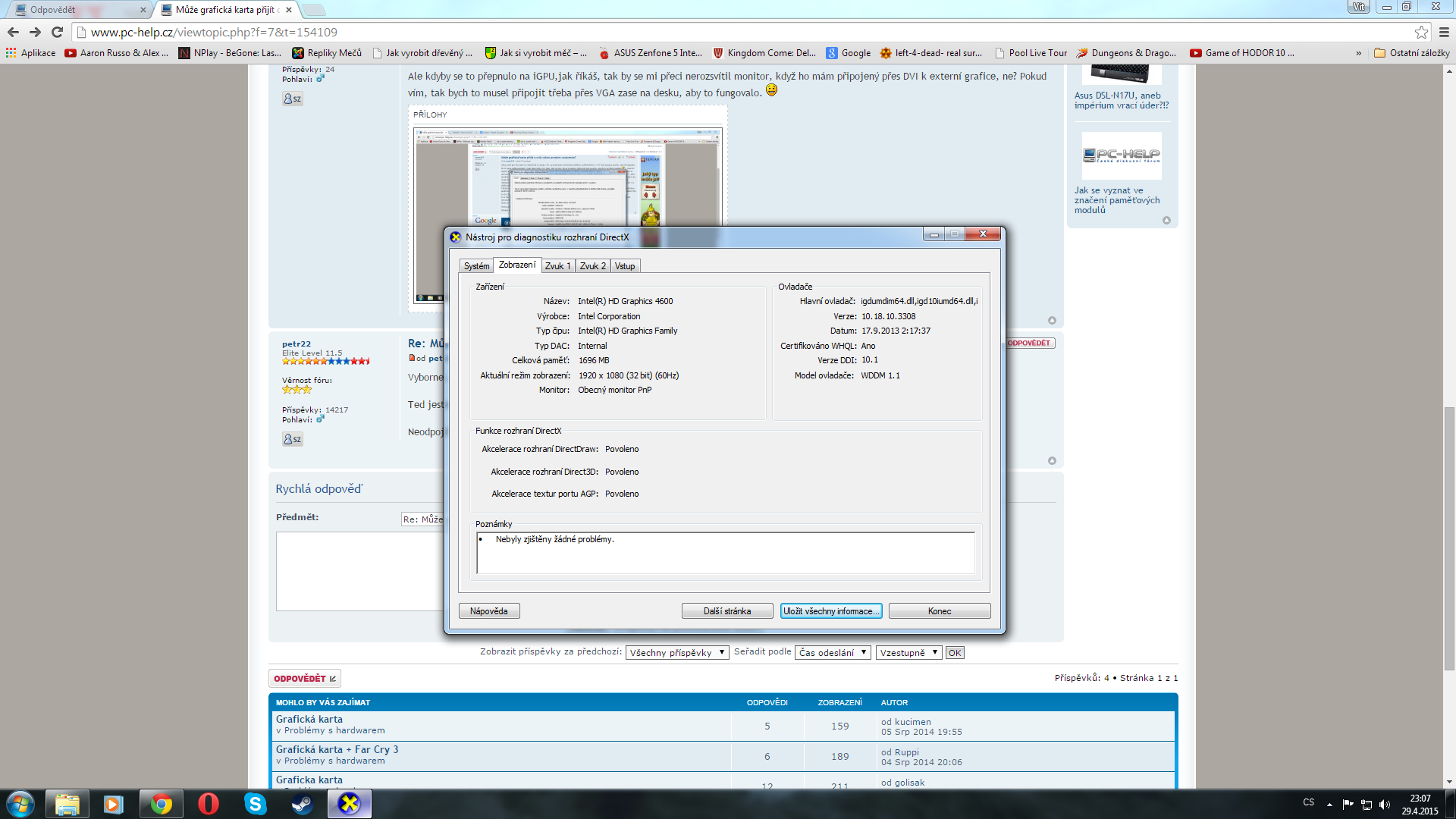This screenshot has width=1456, height=819.
Task: Expand the 'Všechny příspěvky' dropdown
Action: point(677,652)
